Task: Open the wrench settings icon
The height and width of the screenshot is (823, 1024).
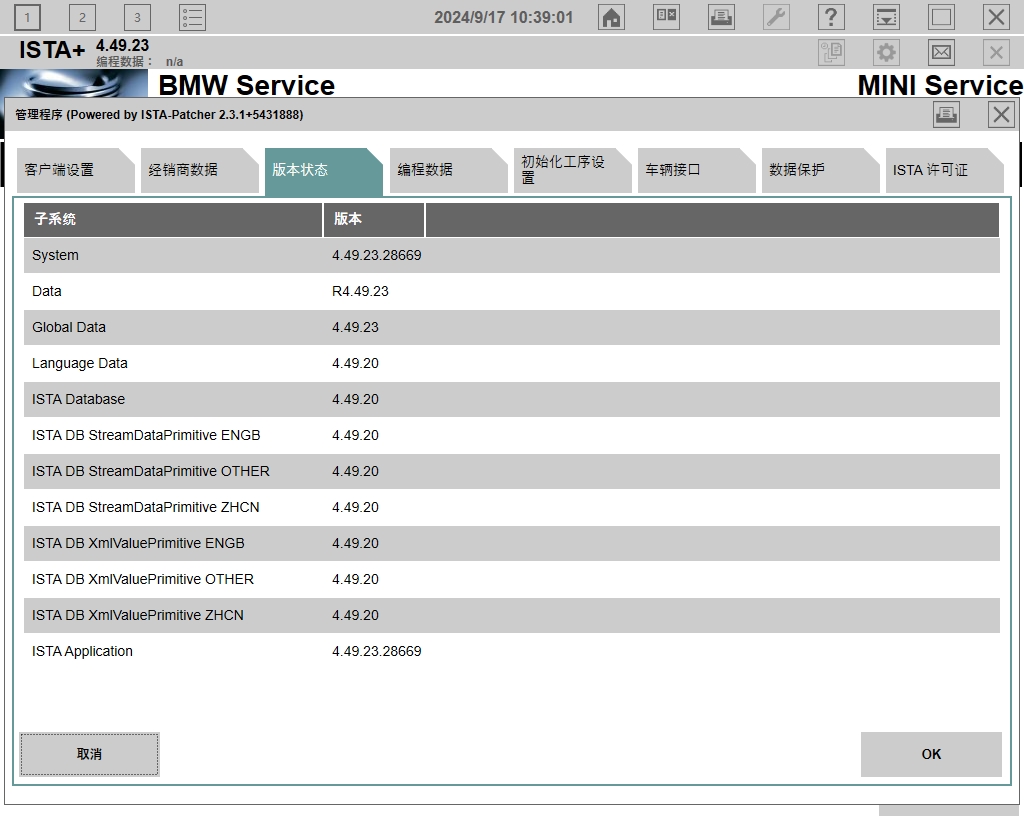Action: [x=776, y=17]
